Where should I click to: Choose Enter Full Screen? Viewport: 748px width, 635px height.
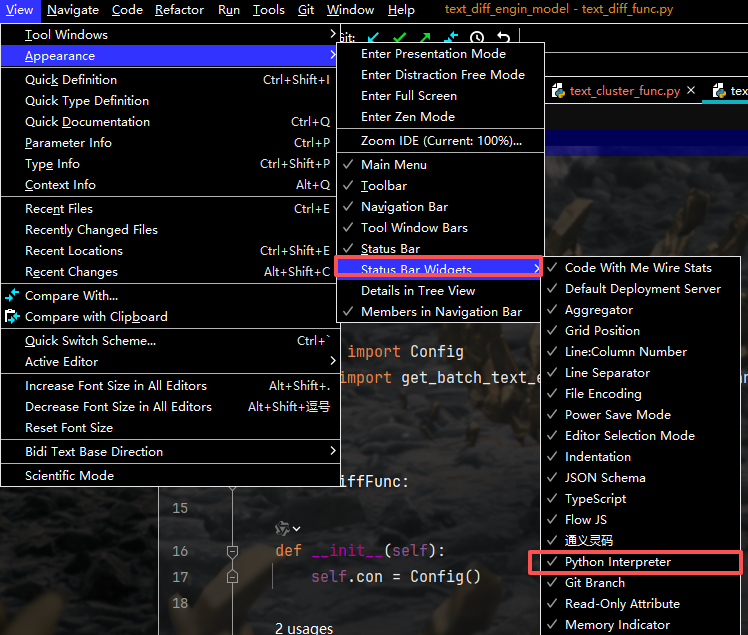tap(440, 96)
